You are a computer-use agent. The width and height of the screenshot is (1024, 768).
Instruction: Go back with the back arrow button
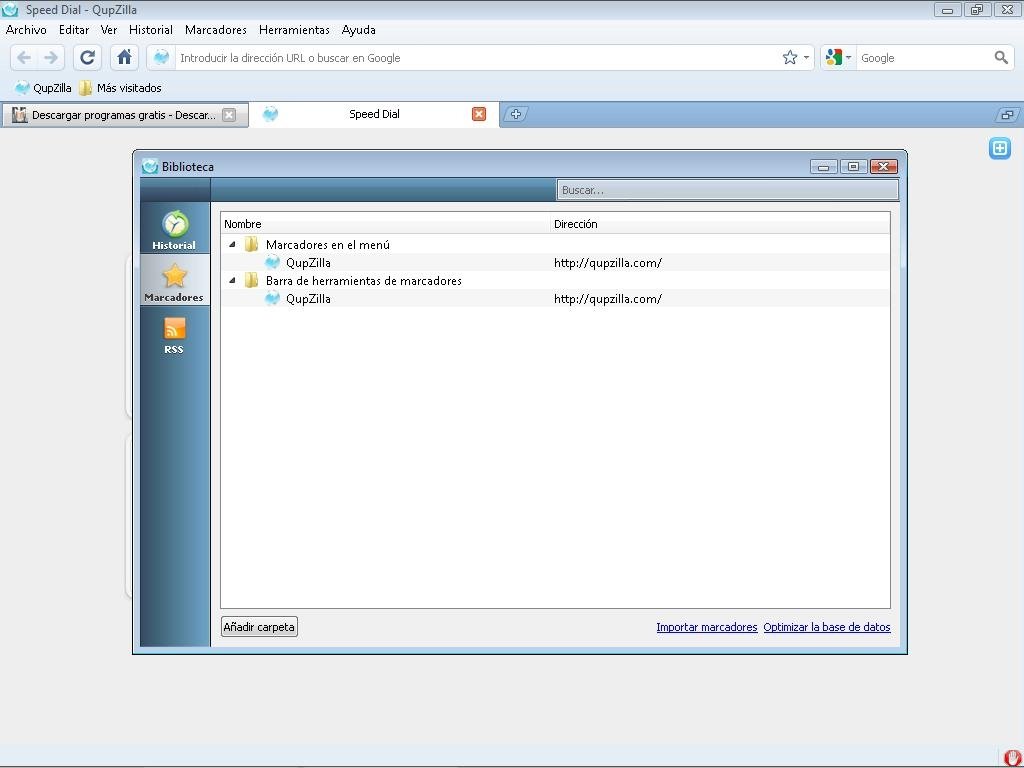pos(24,57)
